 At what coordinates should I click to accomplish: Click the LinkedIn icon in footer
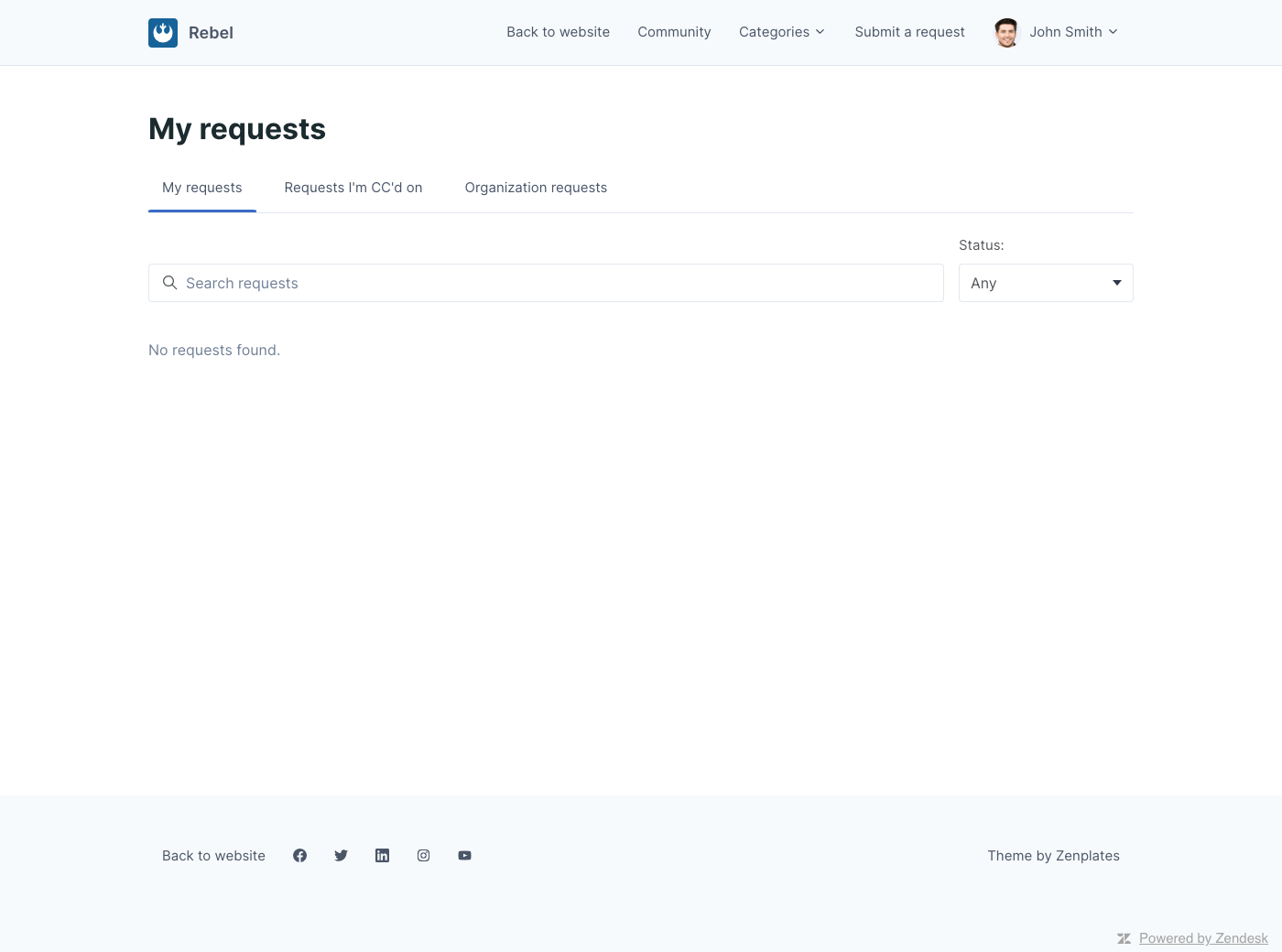(382, 856)
